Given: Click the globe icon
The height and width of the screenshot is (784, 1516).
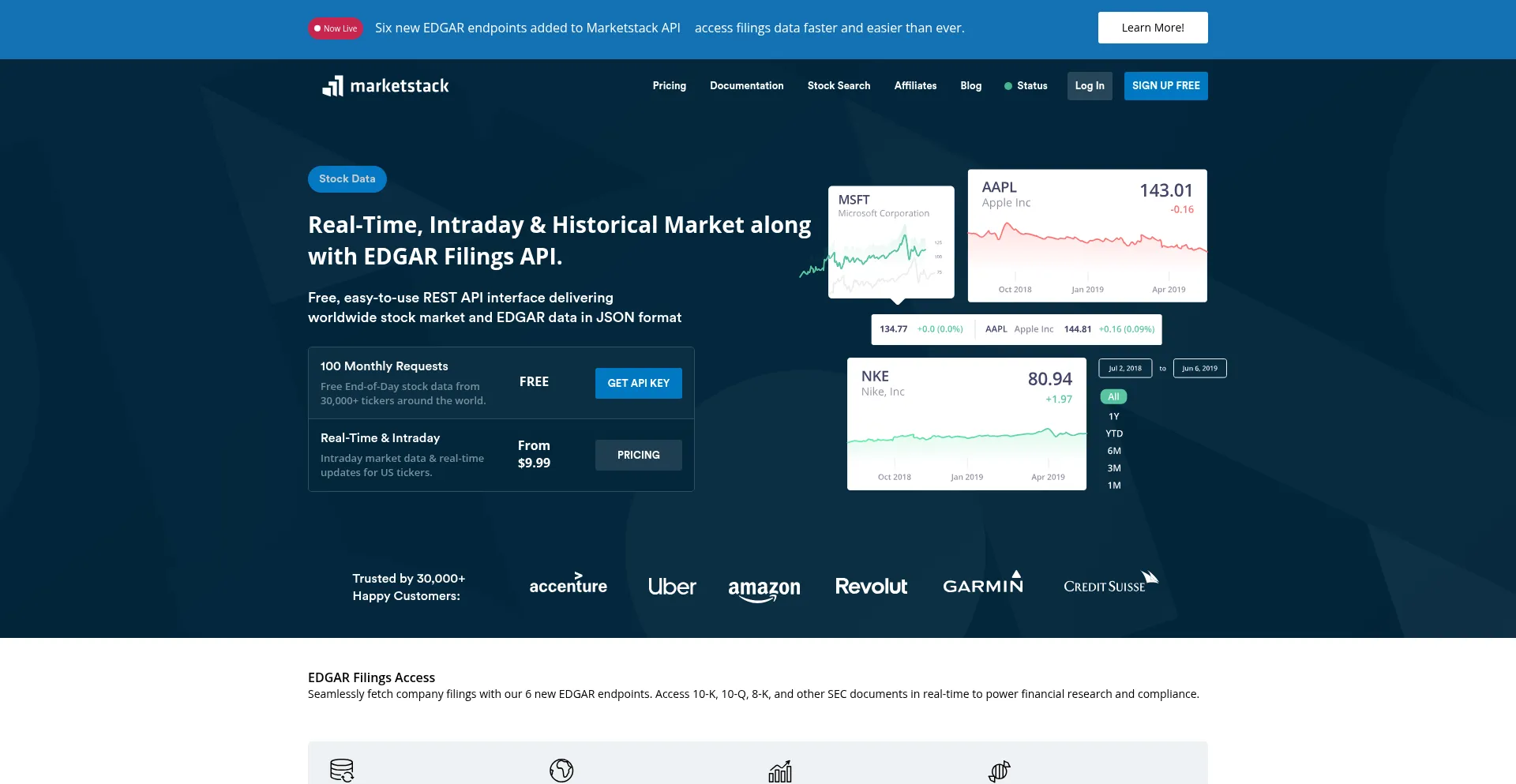Looking at the screenshot, I should (561, 770).
